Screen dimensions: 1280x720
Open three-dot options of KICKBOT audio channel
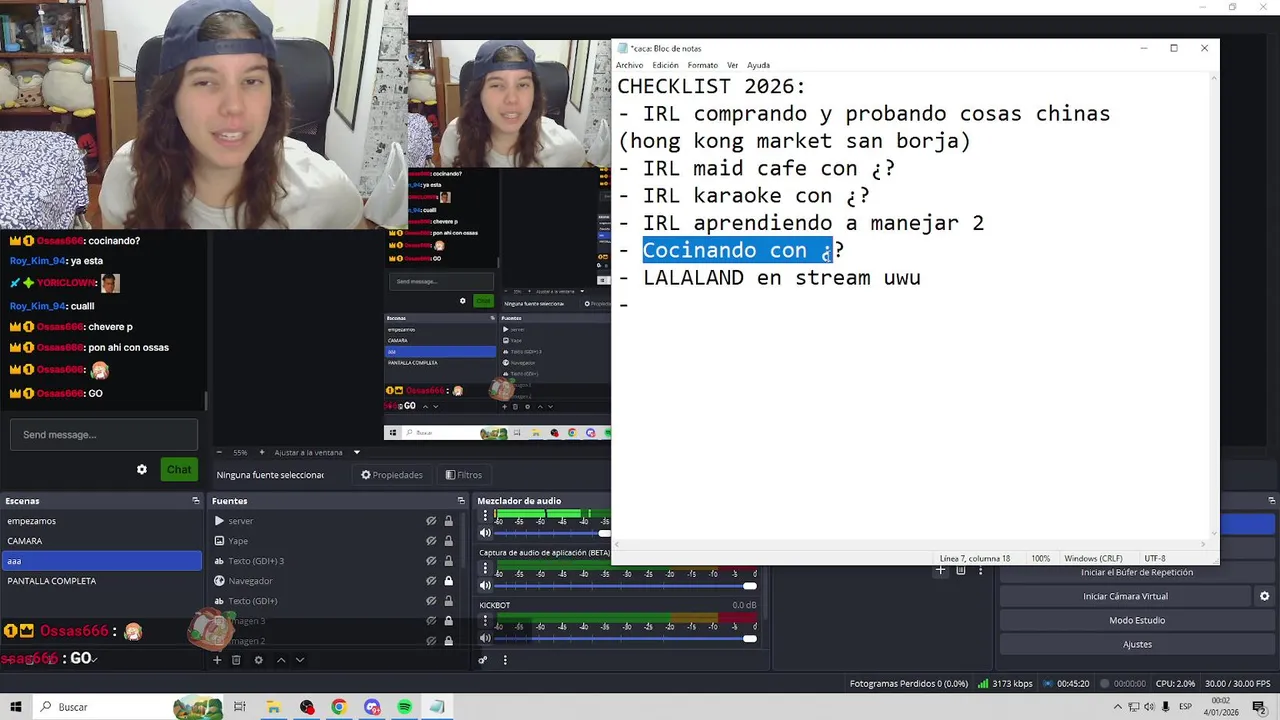486,622
